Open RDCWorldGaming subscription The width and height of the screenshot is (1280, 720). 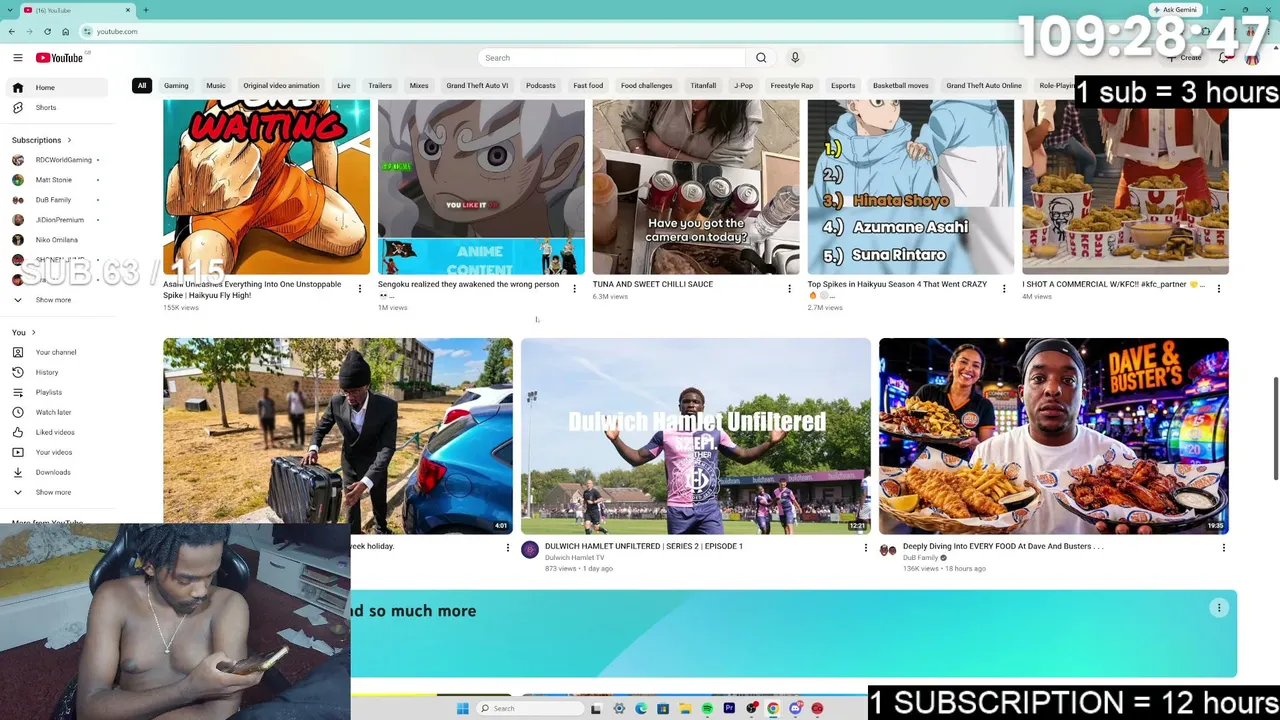click(58, 160)
